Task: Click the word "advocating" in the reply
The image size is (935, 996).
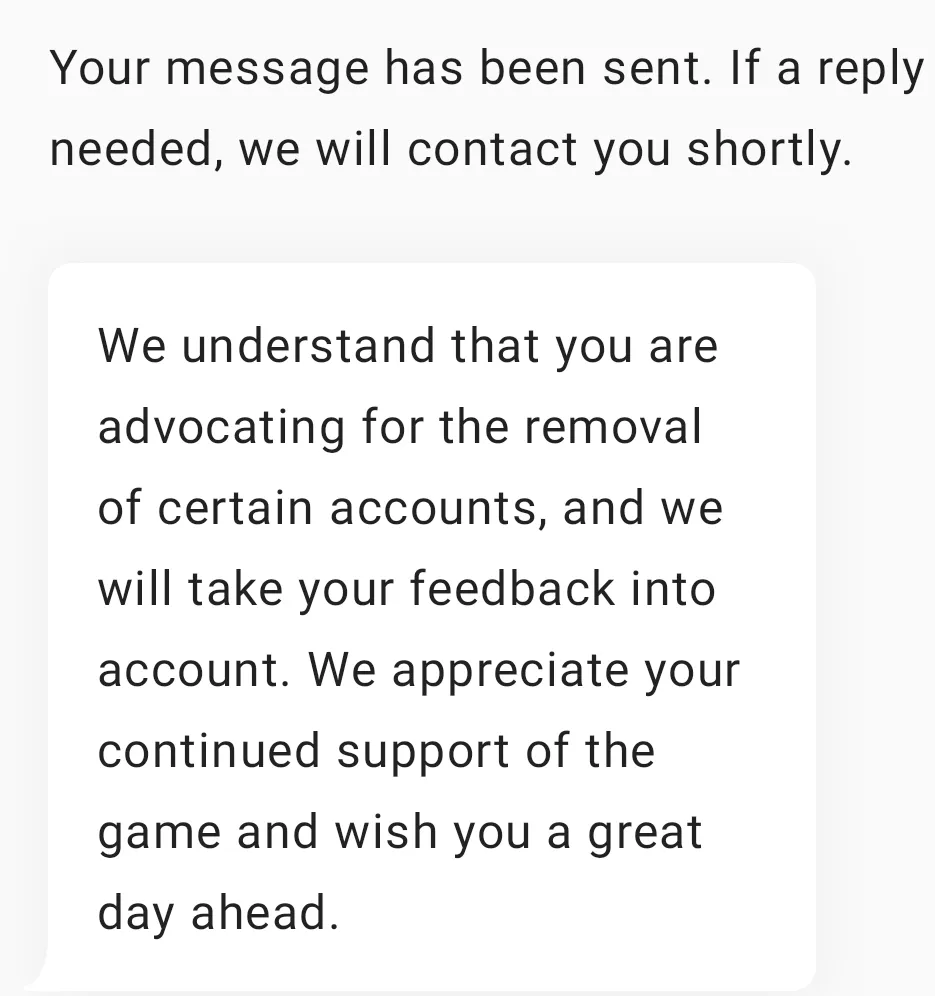Action: (220, 428)
